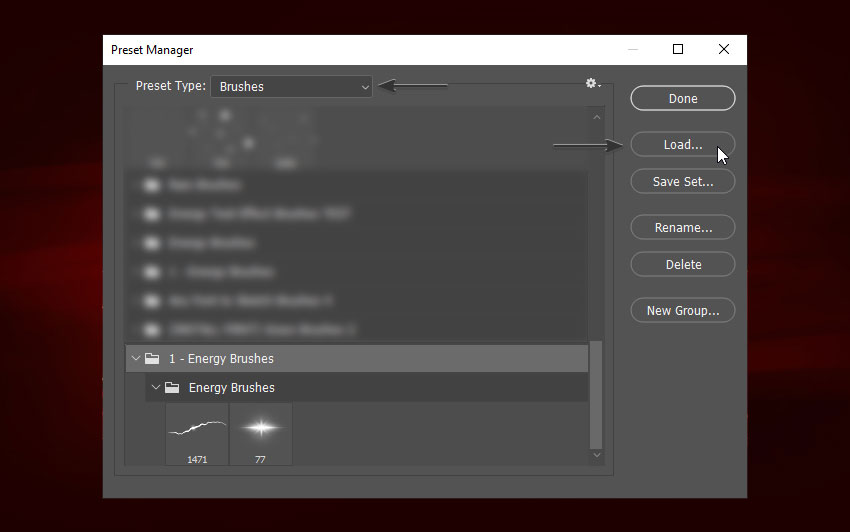Maximize the Preset Manager window
This screenshot has height=532, width=850.
(678, 50)
